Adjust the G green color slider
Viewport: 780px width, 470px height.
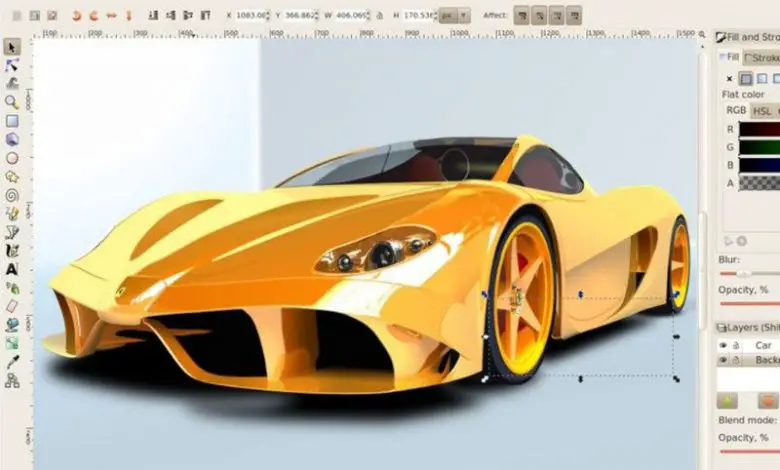pos(760,147)
